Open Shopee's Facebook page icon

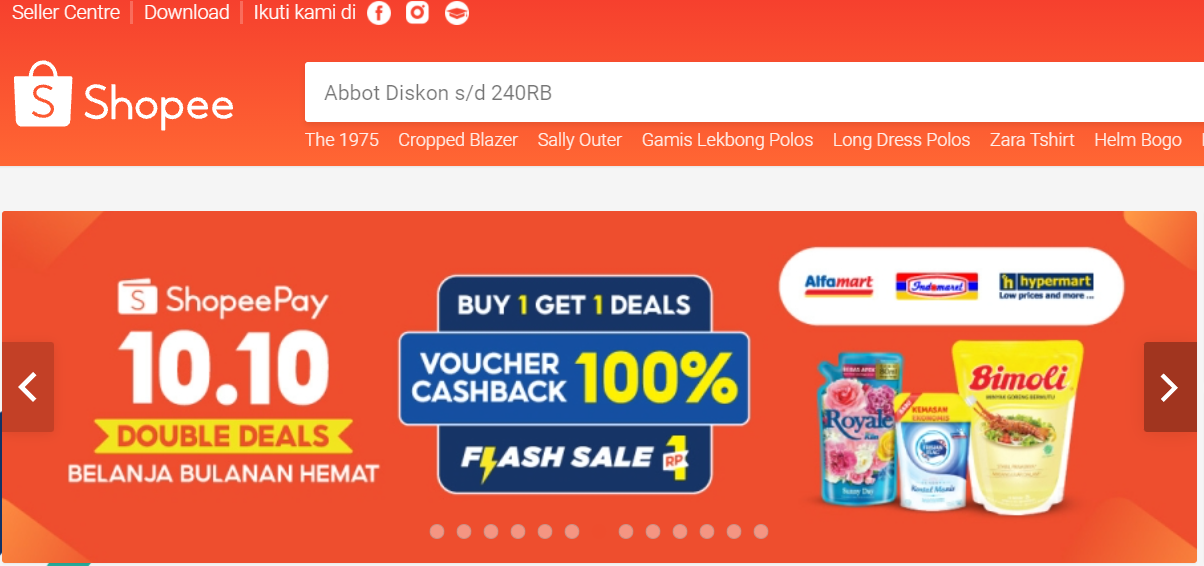point(379,13)
